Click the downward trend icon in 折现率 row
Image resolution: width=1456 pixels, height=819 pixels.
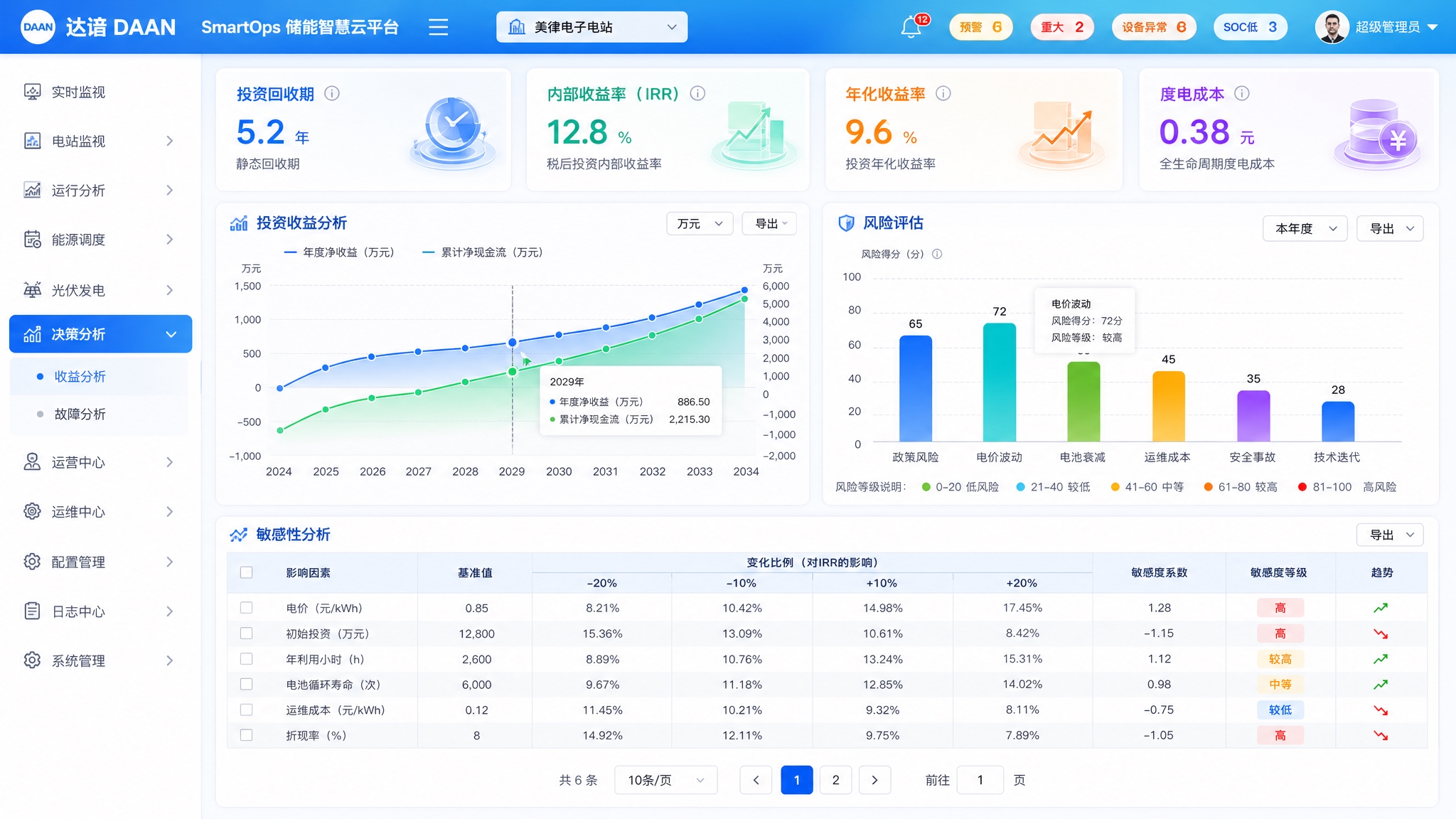(x=1381, y=735)
